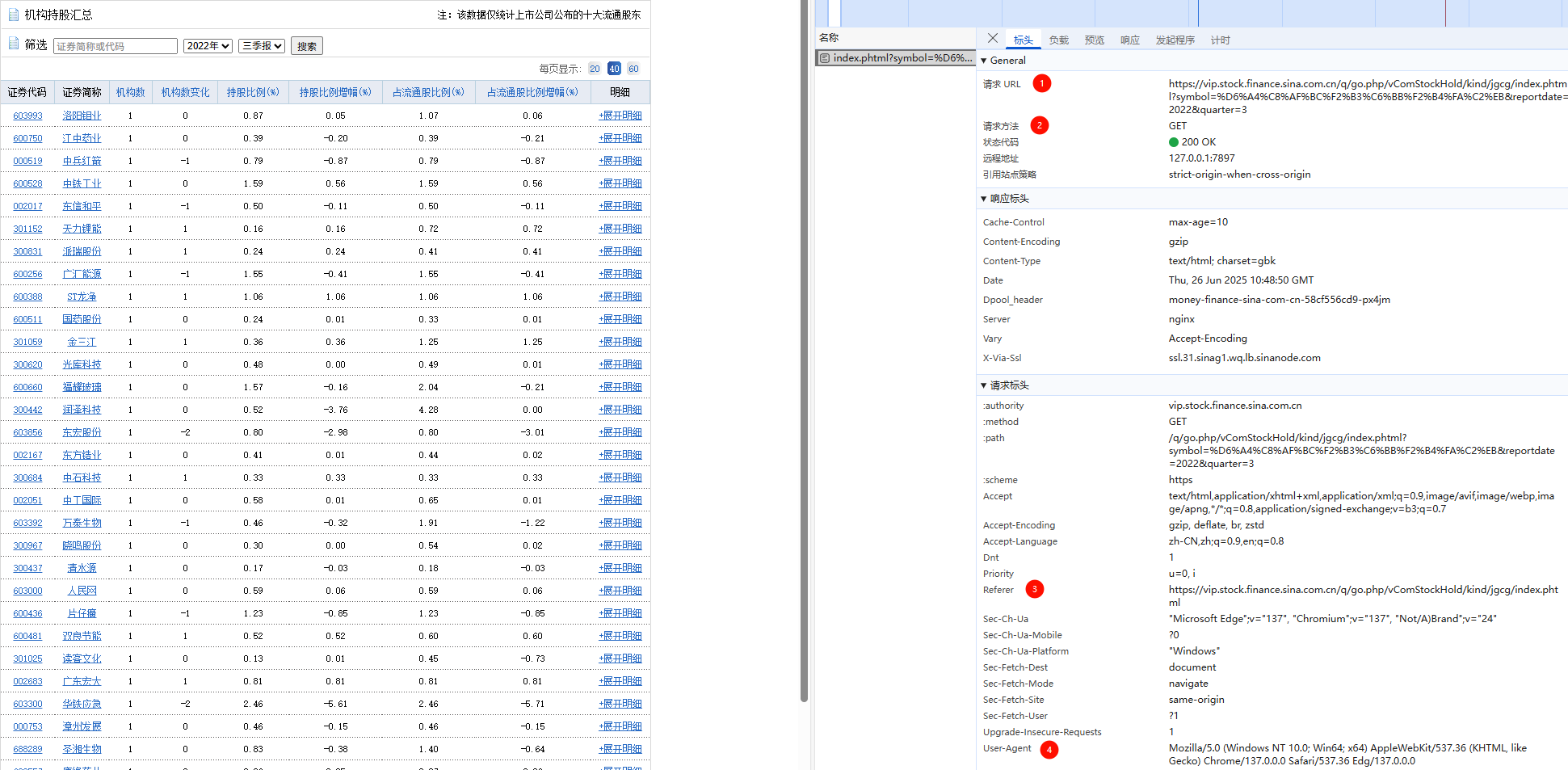The height and width of the screenshot is (770, 1568).
Task: Expand details for 603993 row
Action: click(620, 116)
